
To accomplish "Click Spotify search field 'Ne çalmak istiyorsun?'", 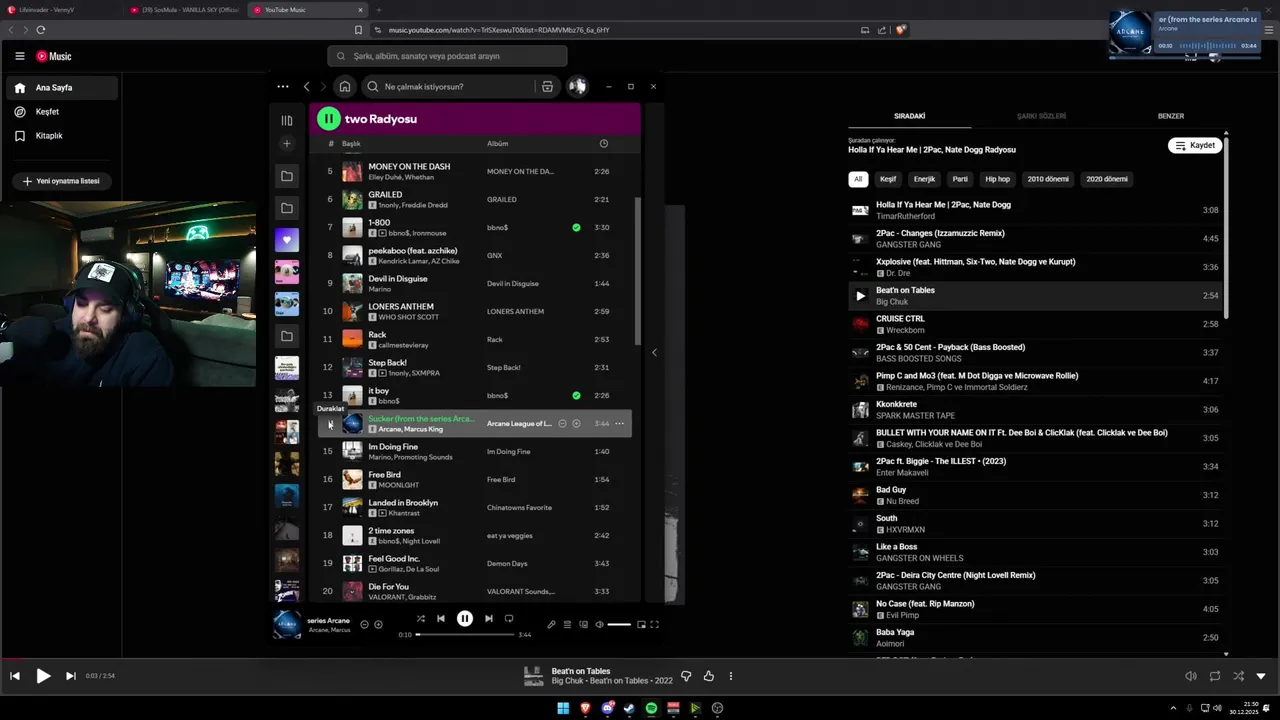I will pyautogui.click(x=448, y=87).
